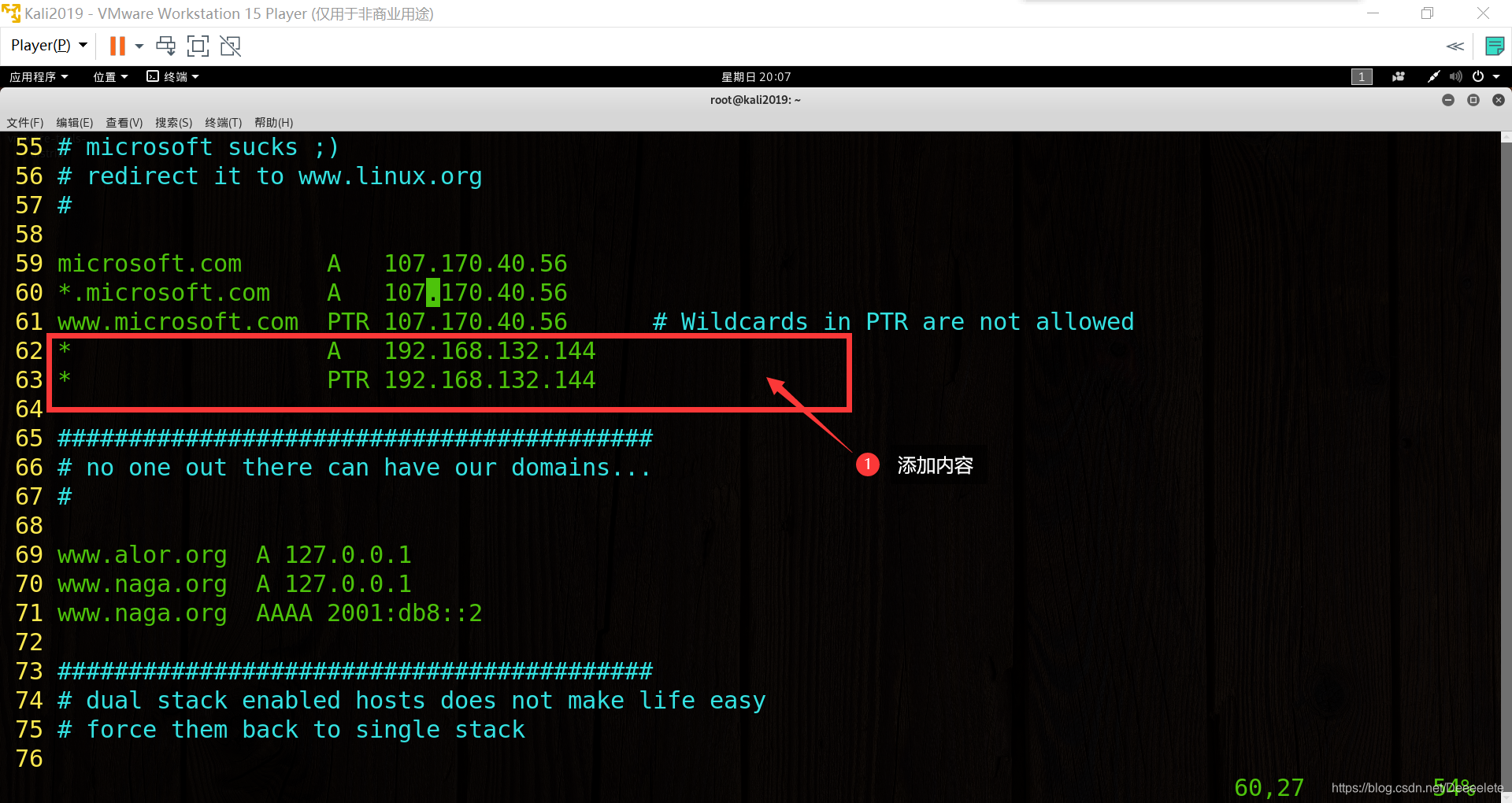Close the root@kali2019 terminal window
Viewport: 1512px width, 803px height.
[1499, 100]
